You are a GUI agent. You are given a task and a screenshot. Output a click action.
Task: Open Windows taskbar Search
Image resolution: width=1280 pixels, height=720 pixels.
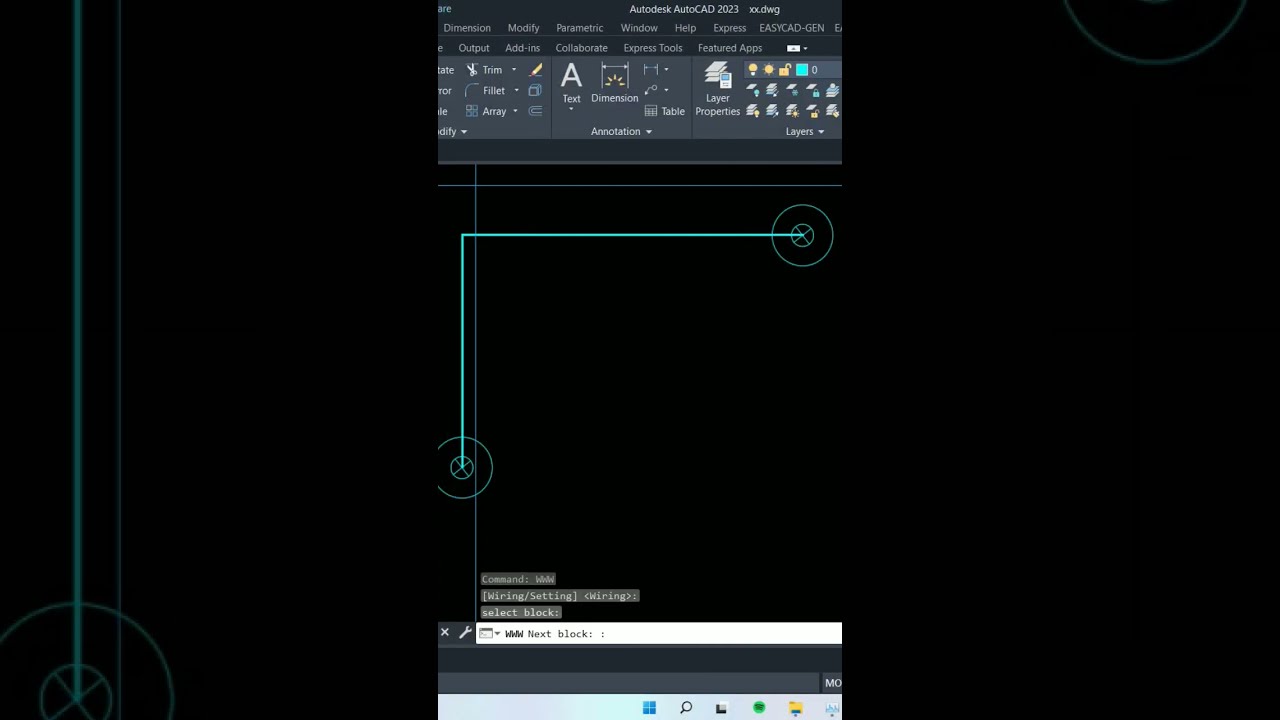pos(686,708)
